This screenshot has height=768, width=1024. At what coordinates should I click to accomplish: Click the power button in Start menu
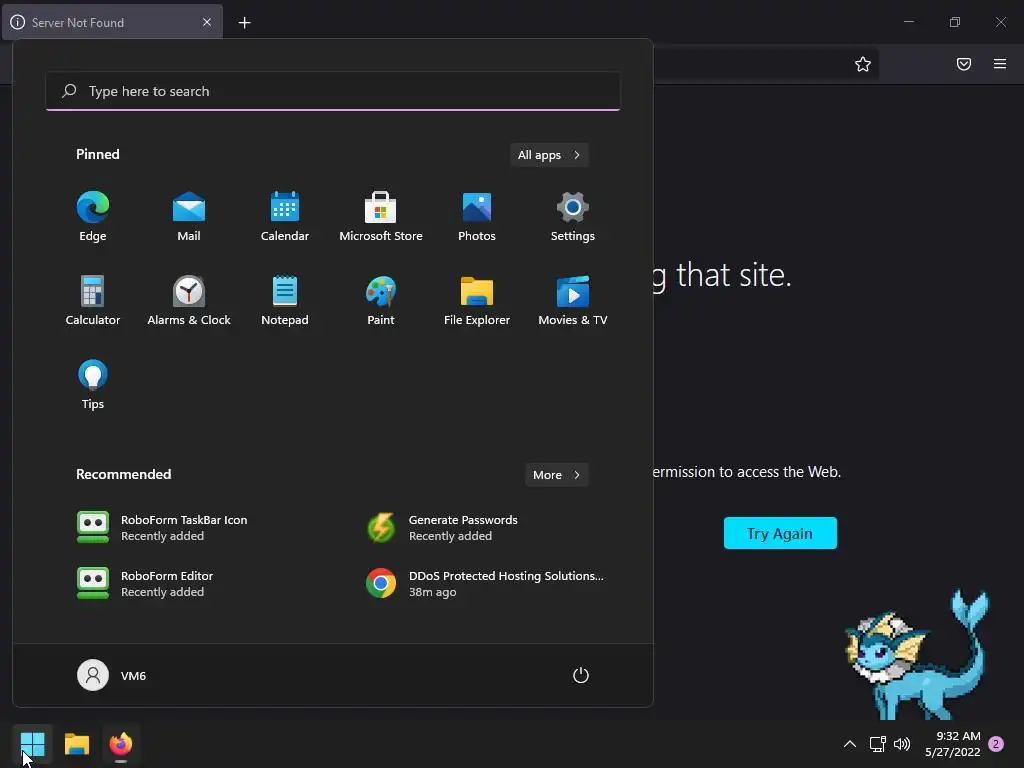(x=581, y=675)
